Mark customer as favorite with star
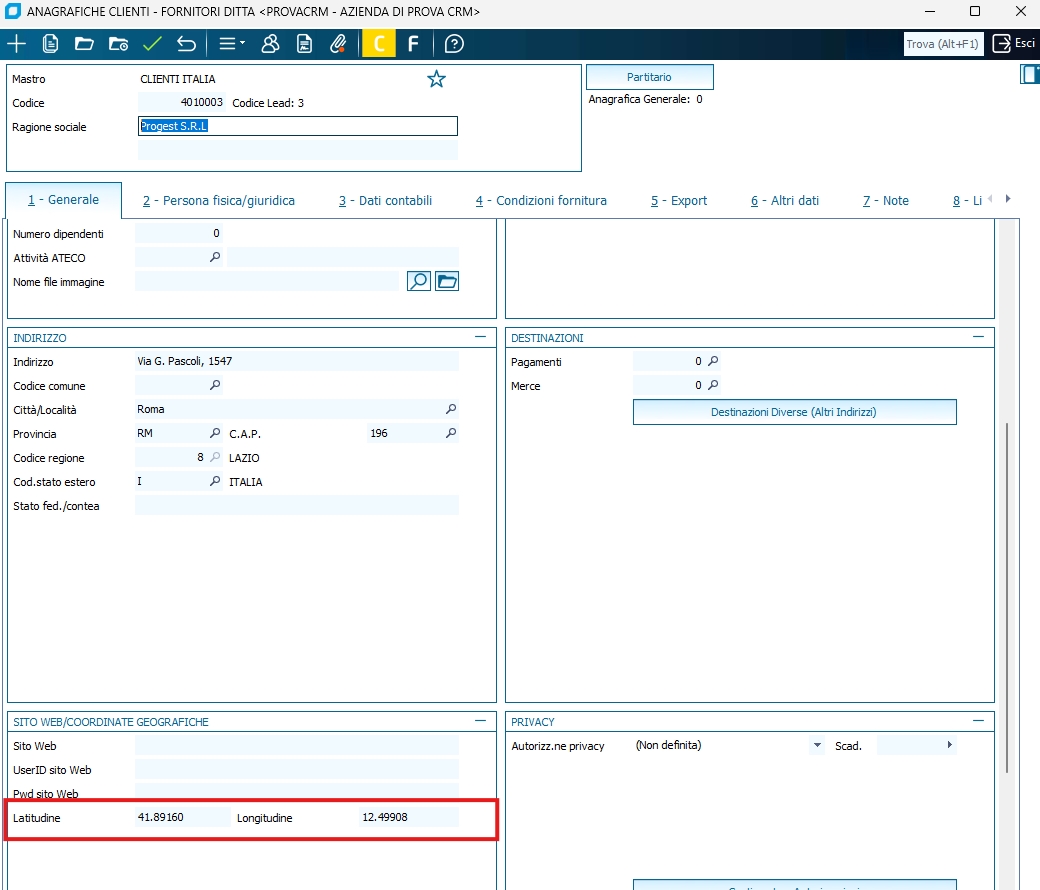This screenshot has height=890, width=1040. pos(436,79)
